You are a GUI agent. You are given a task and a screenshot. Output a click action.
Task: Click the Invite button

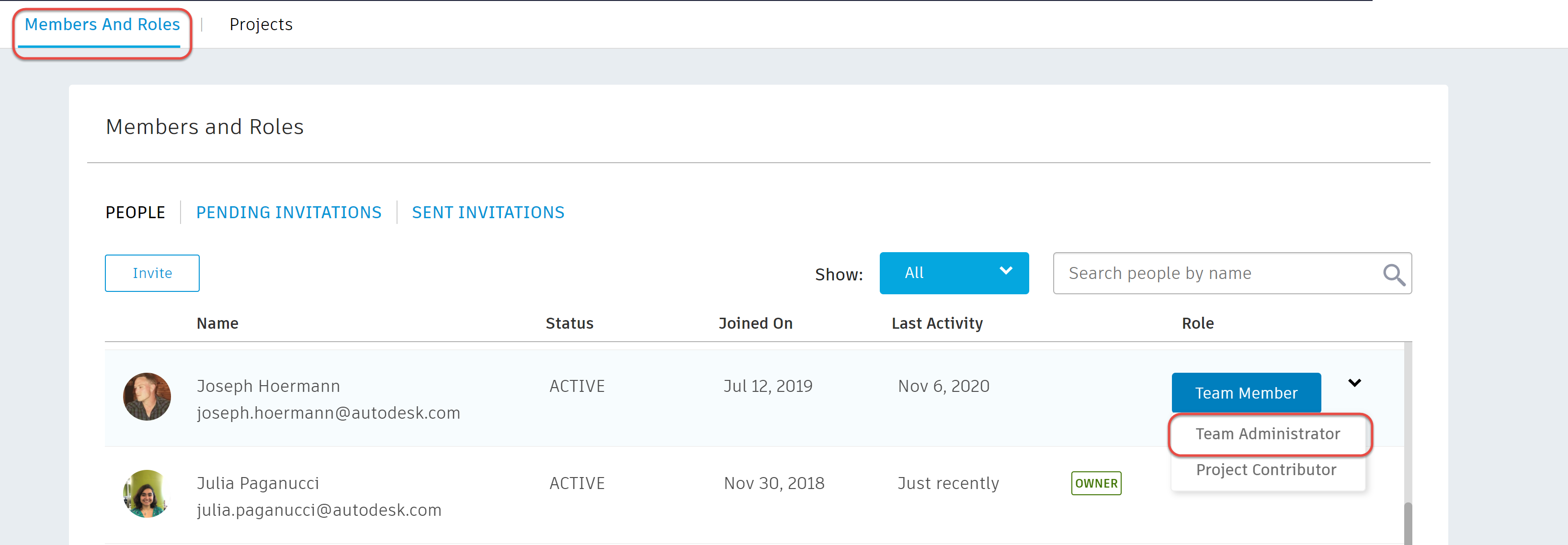point(152,273)
